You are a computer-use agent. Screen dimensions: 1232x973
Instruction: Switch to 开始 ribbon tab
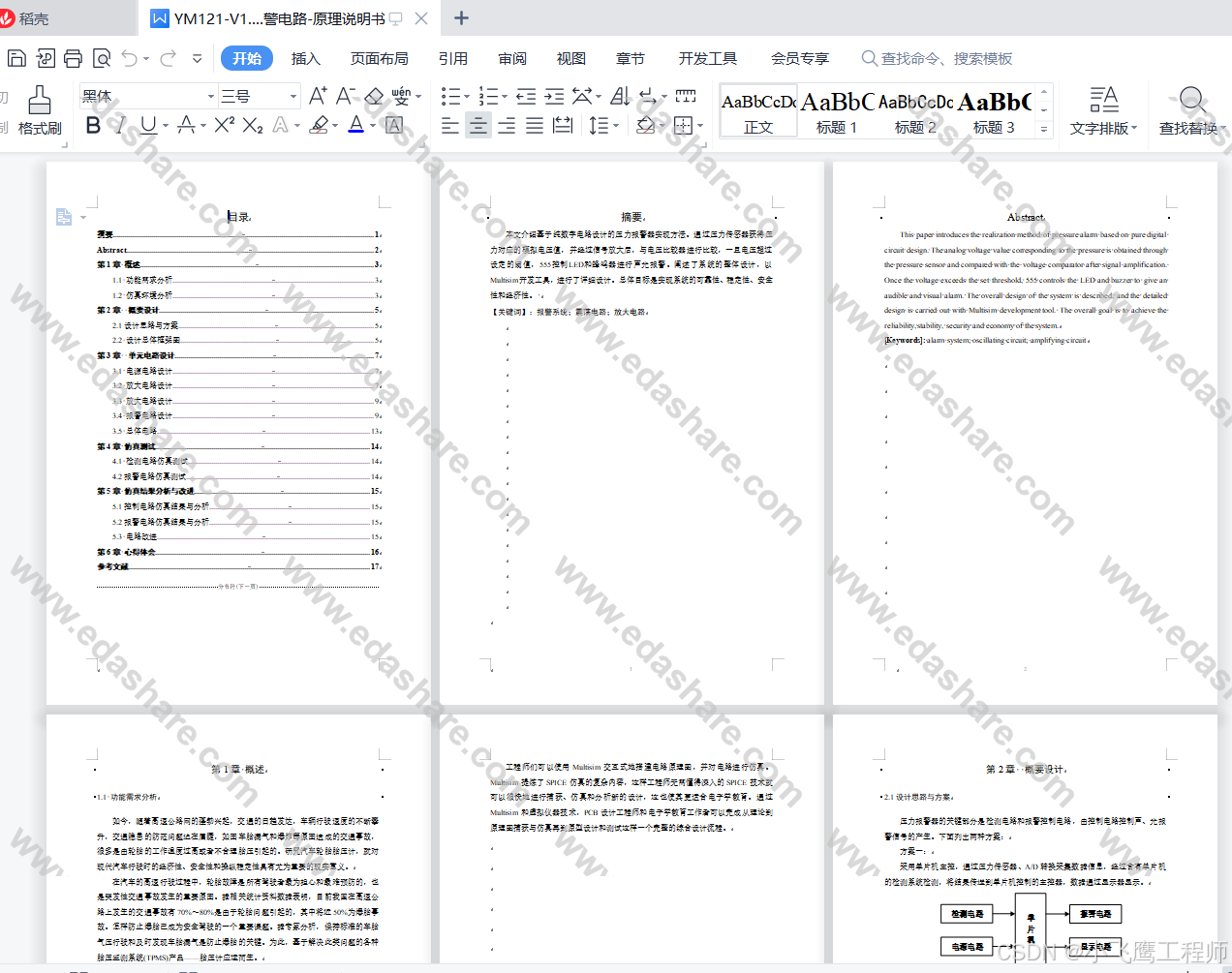[x=247, y=58]
